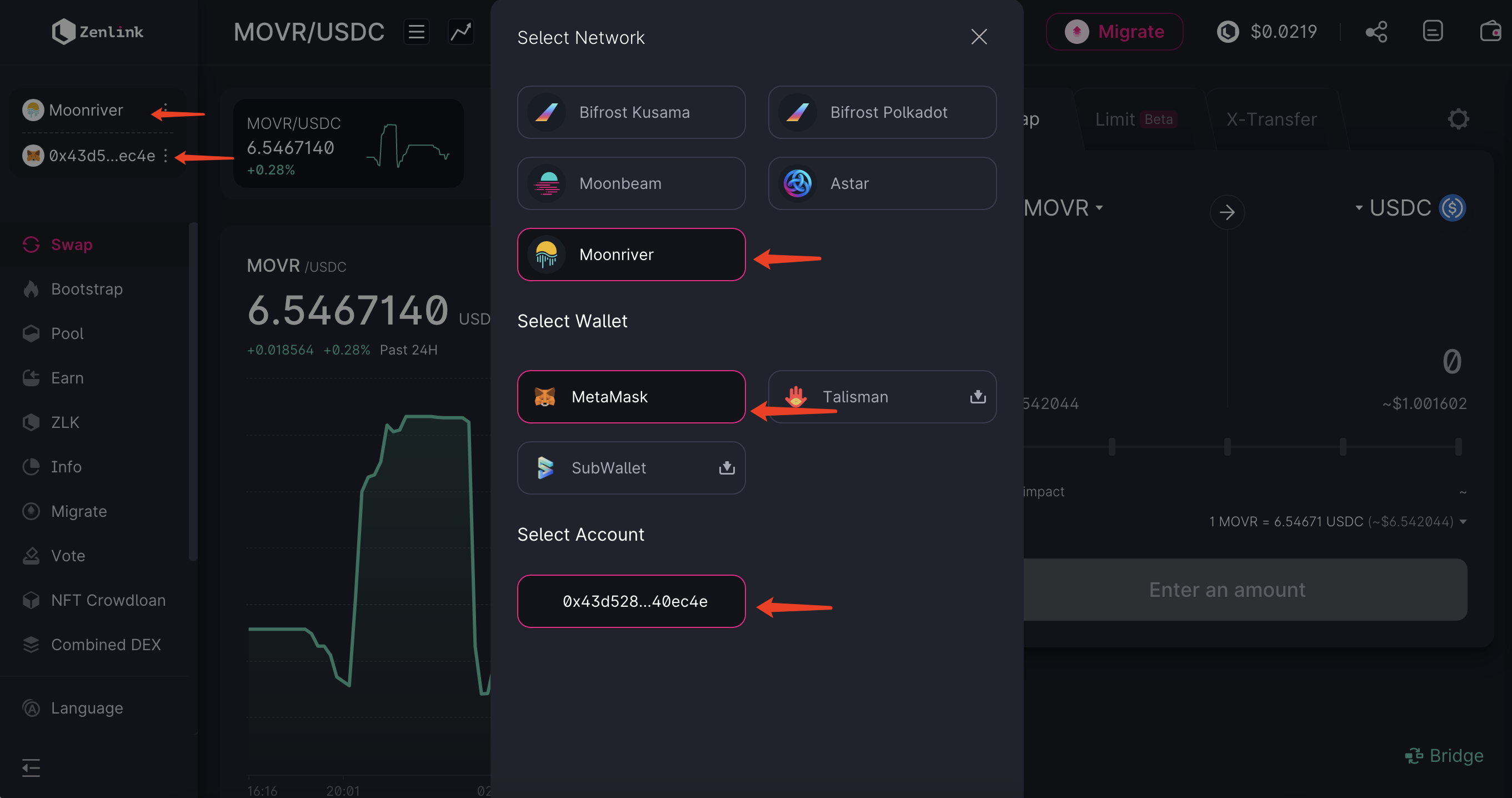Open Pool in the sidebar menu
The width and height of the screenshot is (1512, 798).
pos(67,333)
